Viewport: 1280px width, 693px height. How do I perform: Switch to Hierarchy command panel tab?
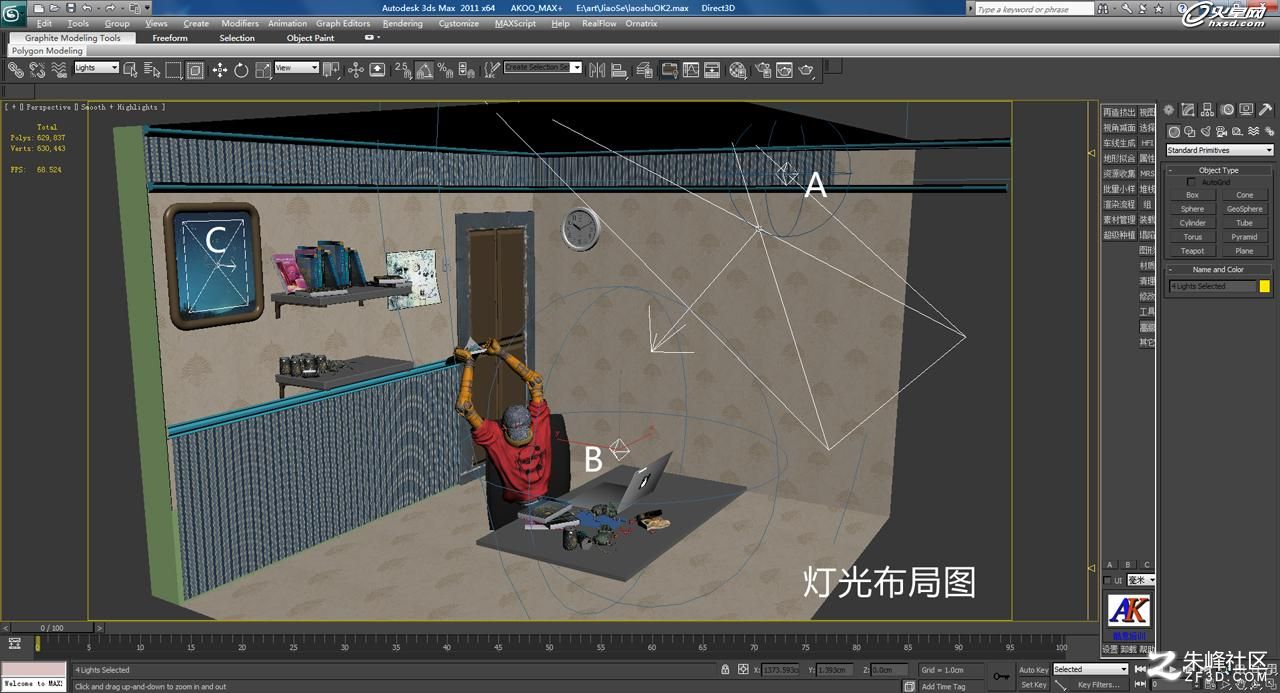(x=1209, y=110)
